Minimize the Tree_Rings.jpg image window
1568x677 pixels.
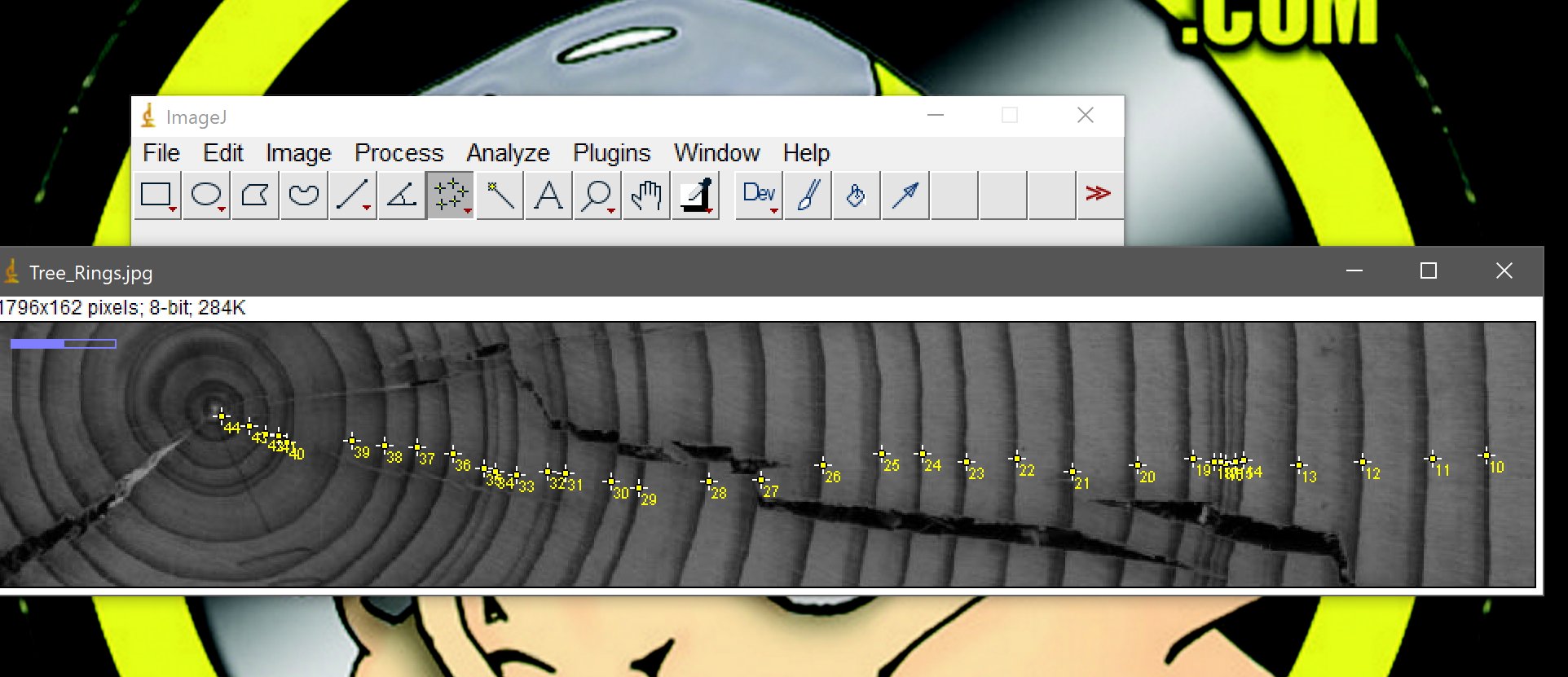click(x=1354, y=270)
